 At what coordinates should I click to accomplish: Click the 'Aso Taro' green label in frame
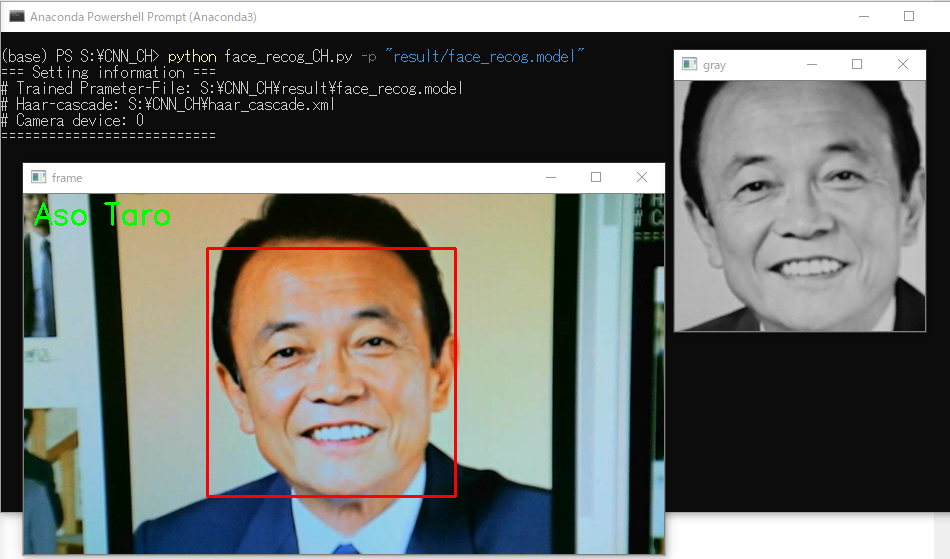point(102,215)
